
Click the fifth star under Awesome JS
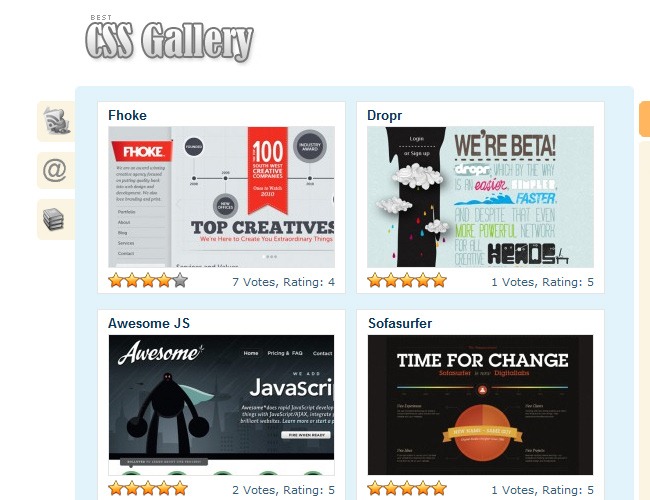[180, 488]
